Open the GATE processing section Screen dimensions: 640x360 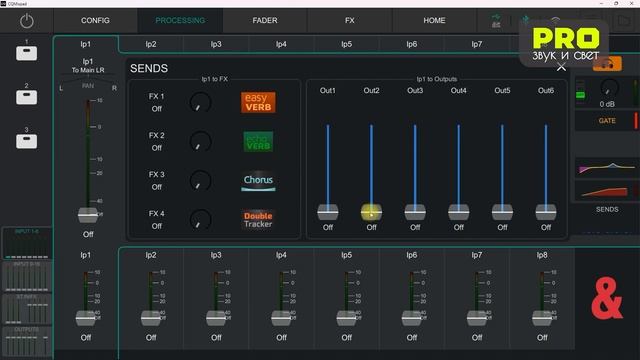(607, 121)
